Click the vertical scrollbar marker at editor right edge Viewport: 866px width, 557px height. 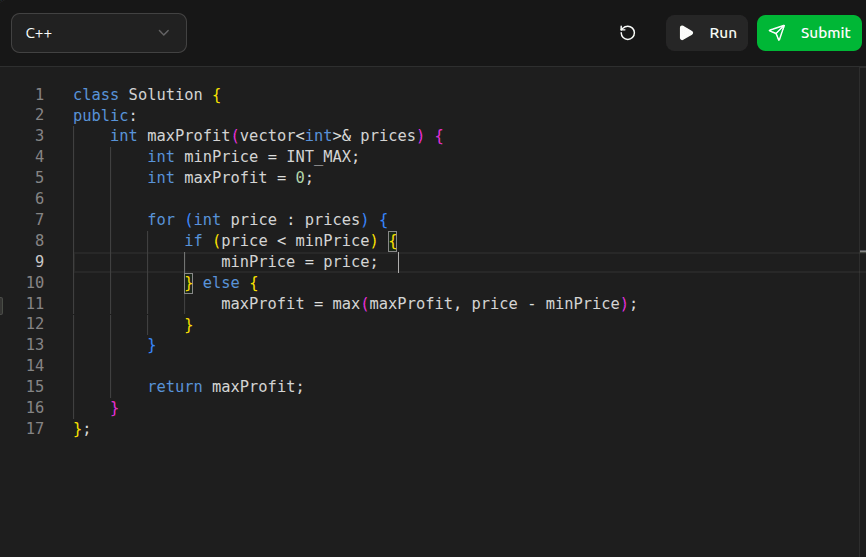click(863, 251)
